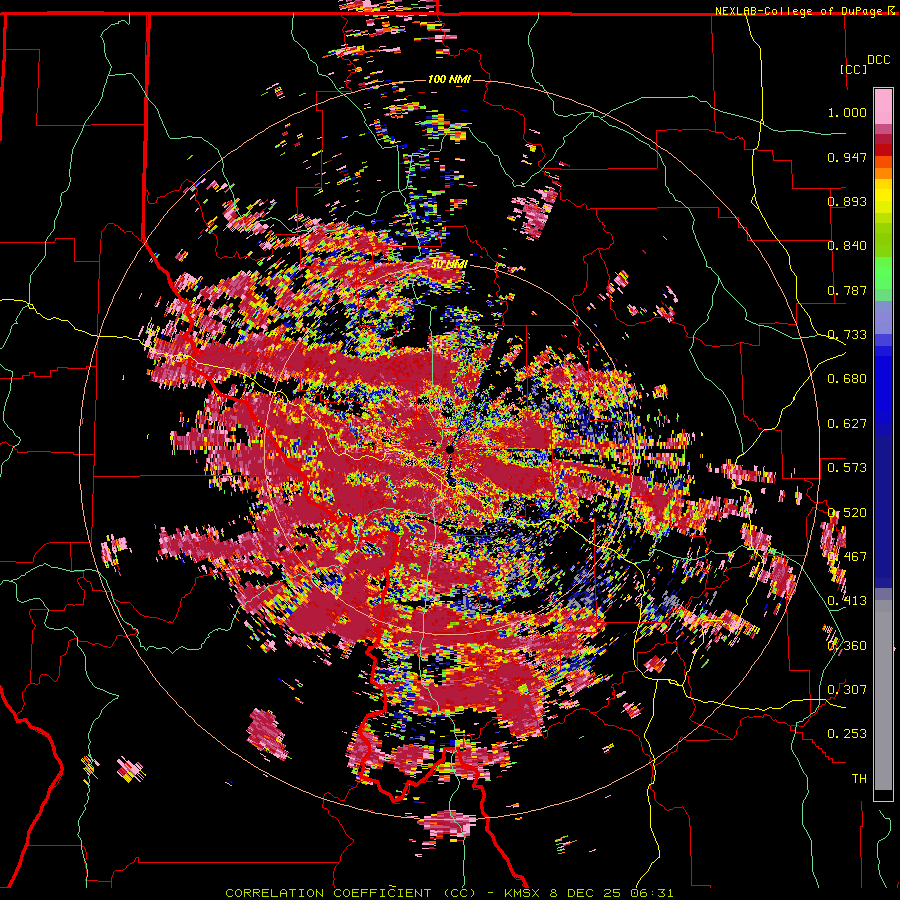Select the 0.253 legend value
900x900 pixels.
click(x=847, y=734)
